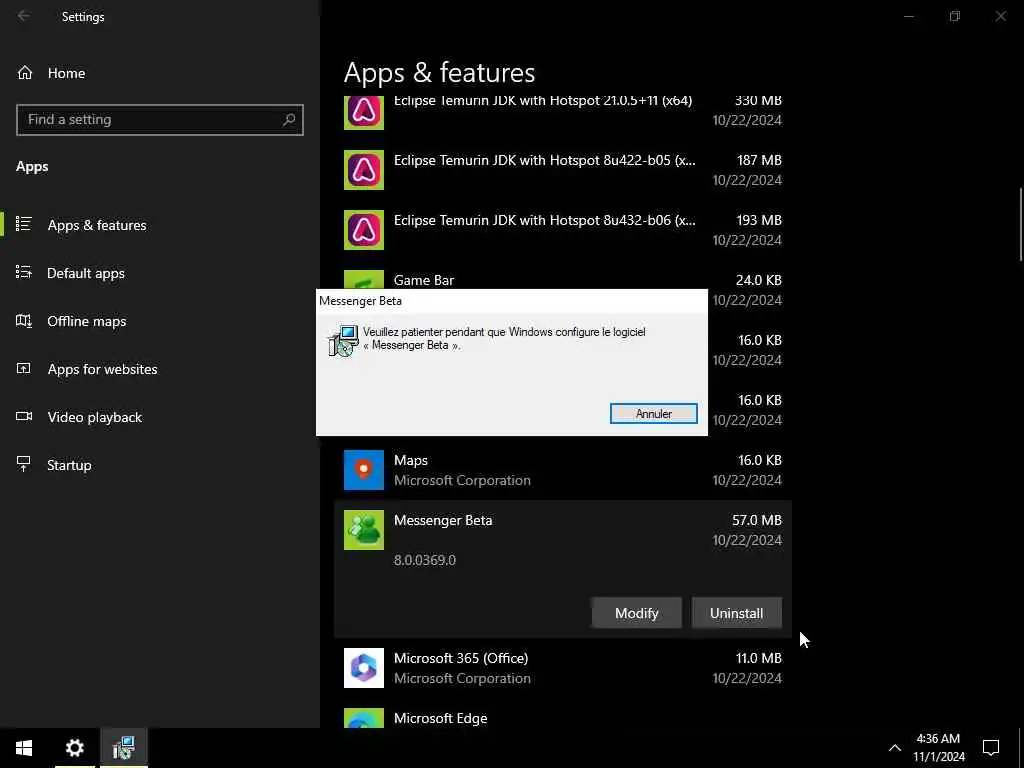Click the Maps app icon
The image size is (1024, 768).
364,470
